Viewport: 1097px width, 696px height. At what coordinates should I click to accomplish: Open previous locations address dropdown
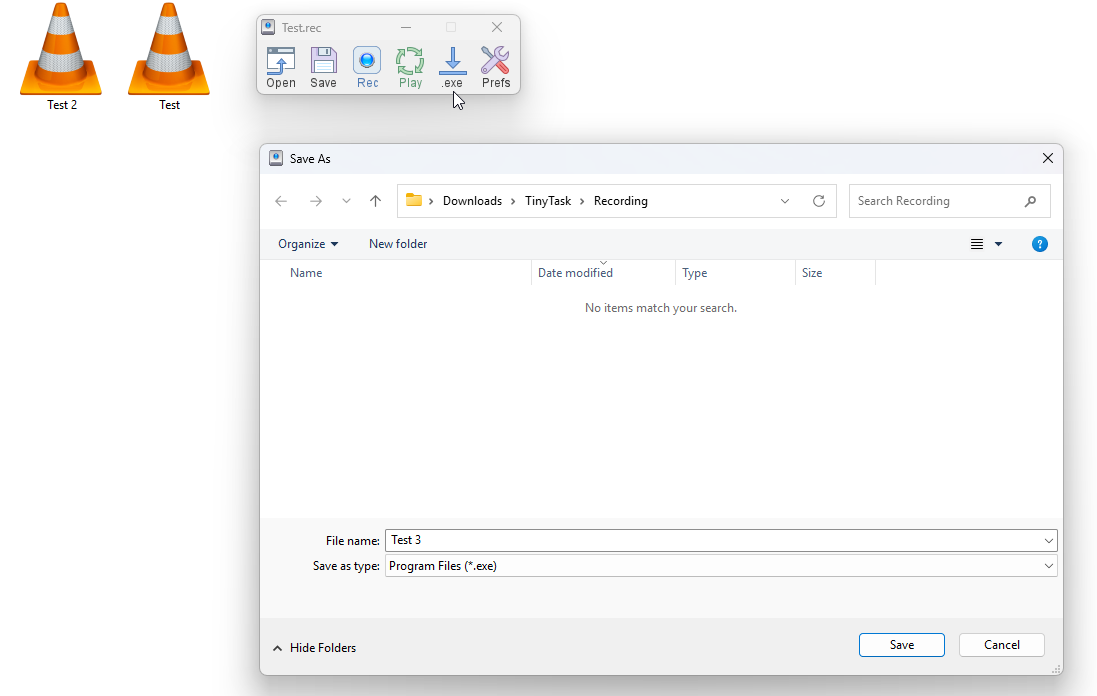click(785, 201)
